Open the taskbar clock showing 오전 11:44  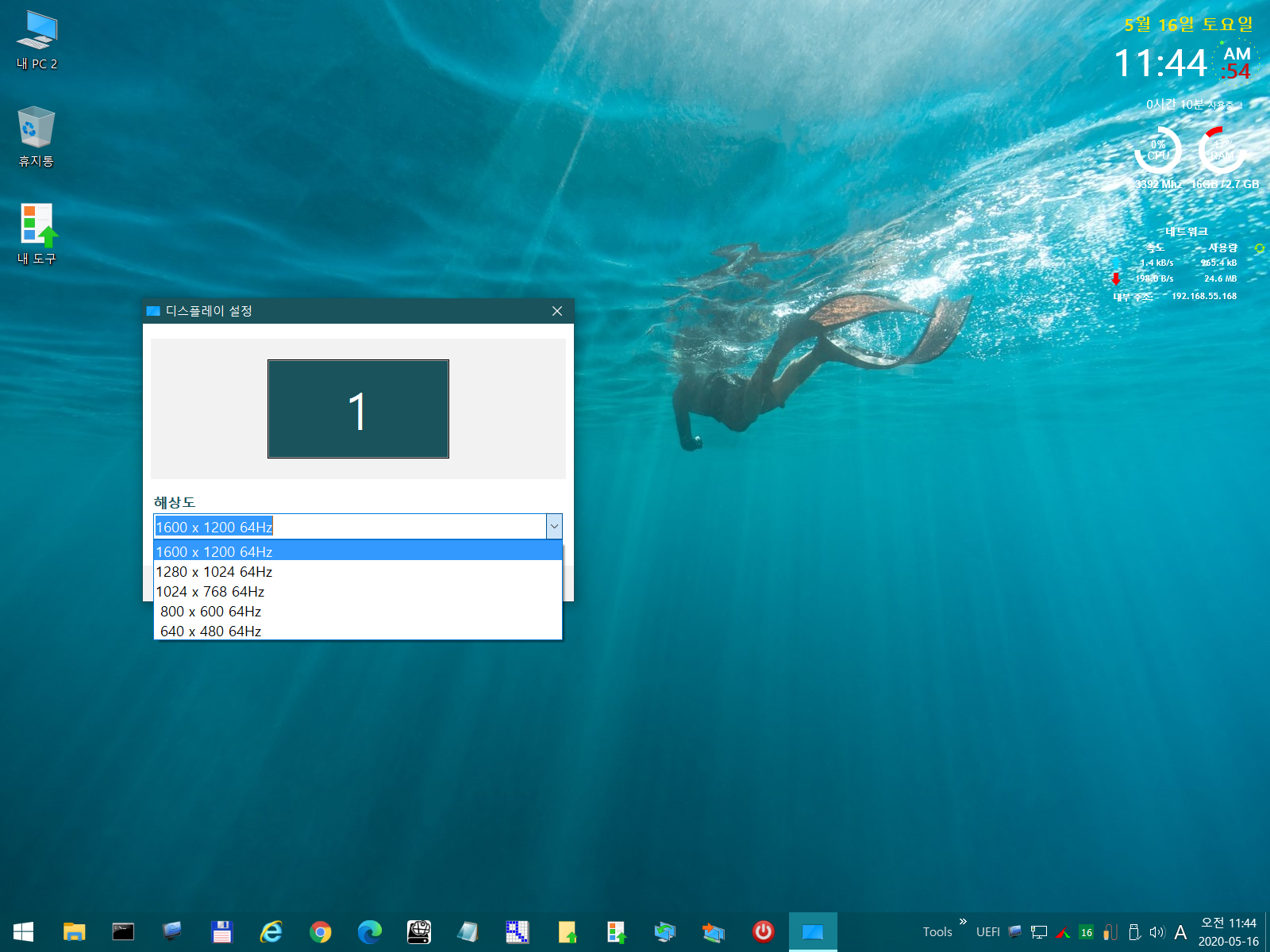[x=1229, y=932]
